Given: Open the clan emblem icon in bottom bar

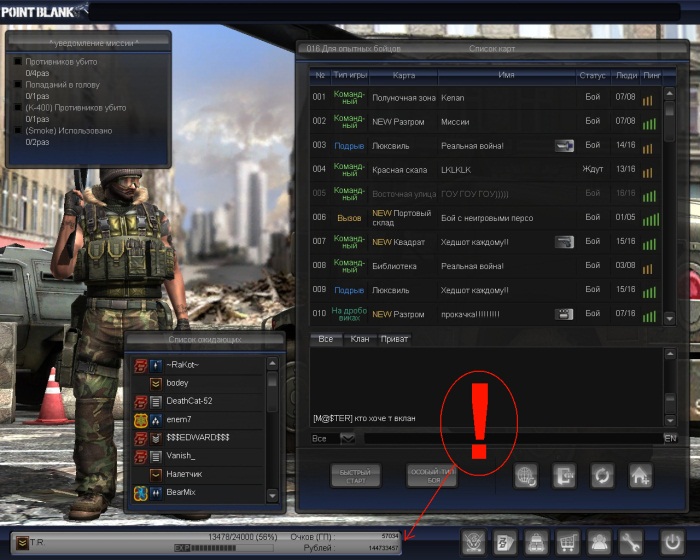Looking at the screenshot, I should (473, 542).
